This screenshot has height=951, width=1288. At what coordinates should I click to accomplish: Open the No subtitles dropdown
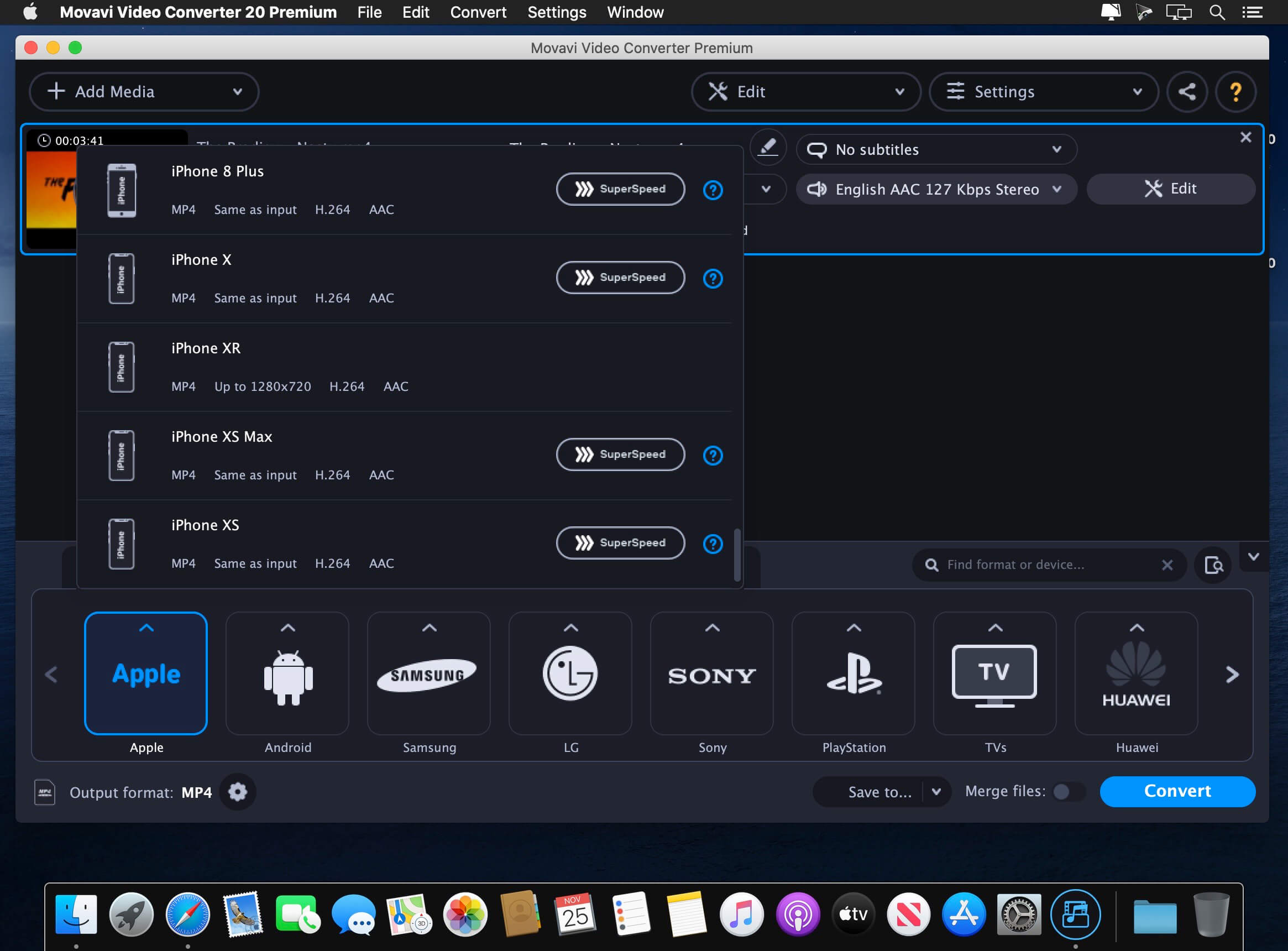[x=936, y=149]
